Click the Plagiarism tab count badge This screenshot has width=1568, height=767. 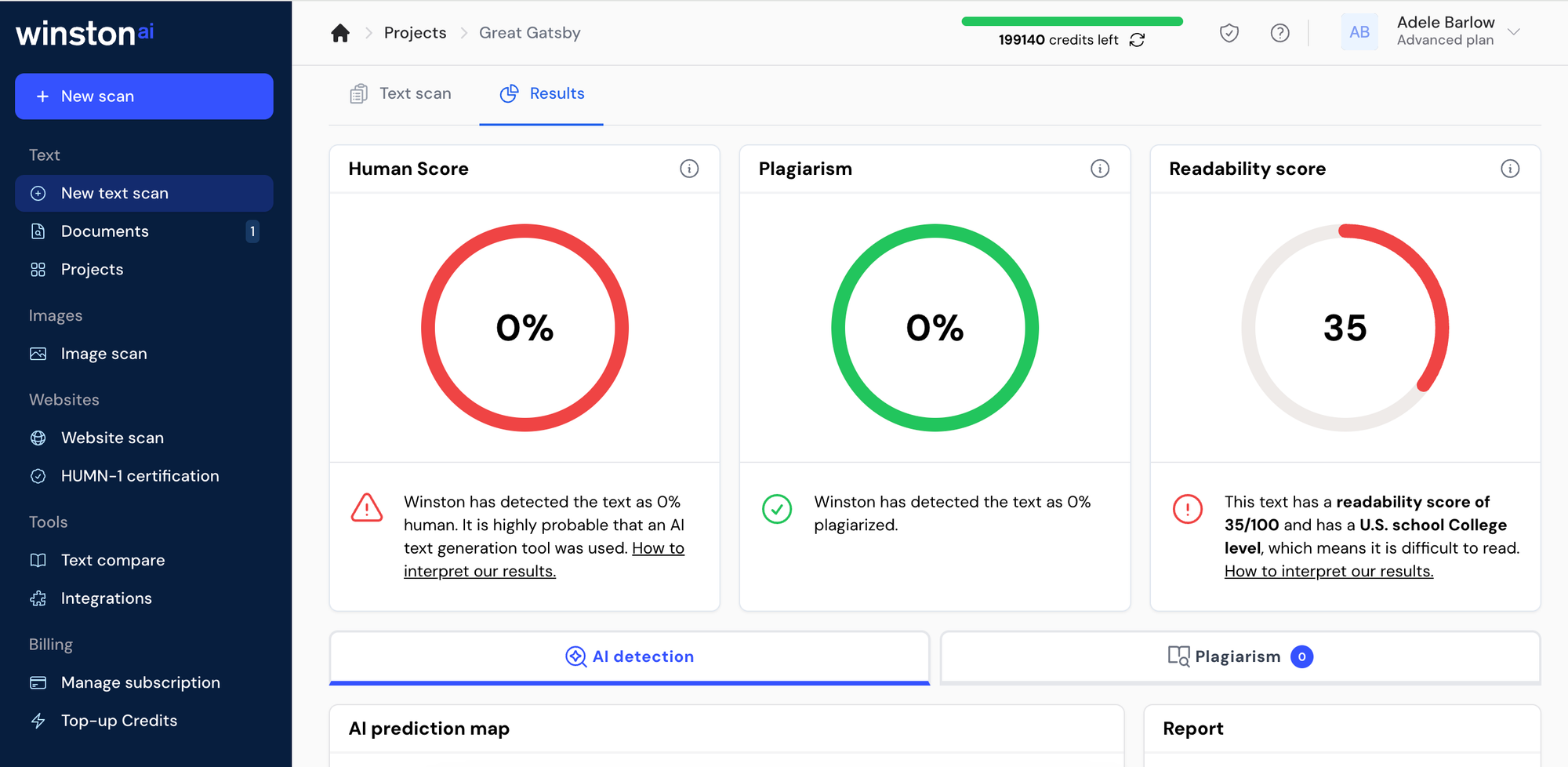(x=1302, y=657)
